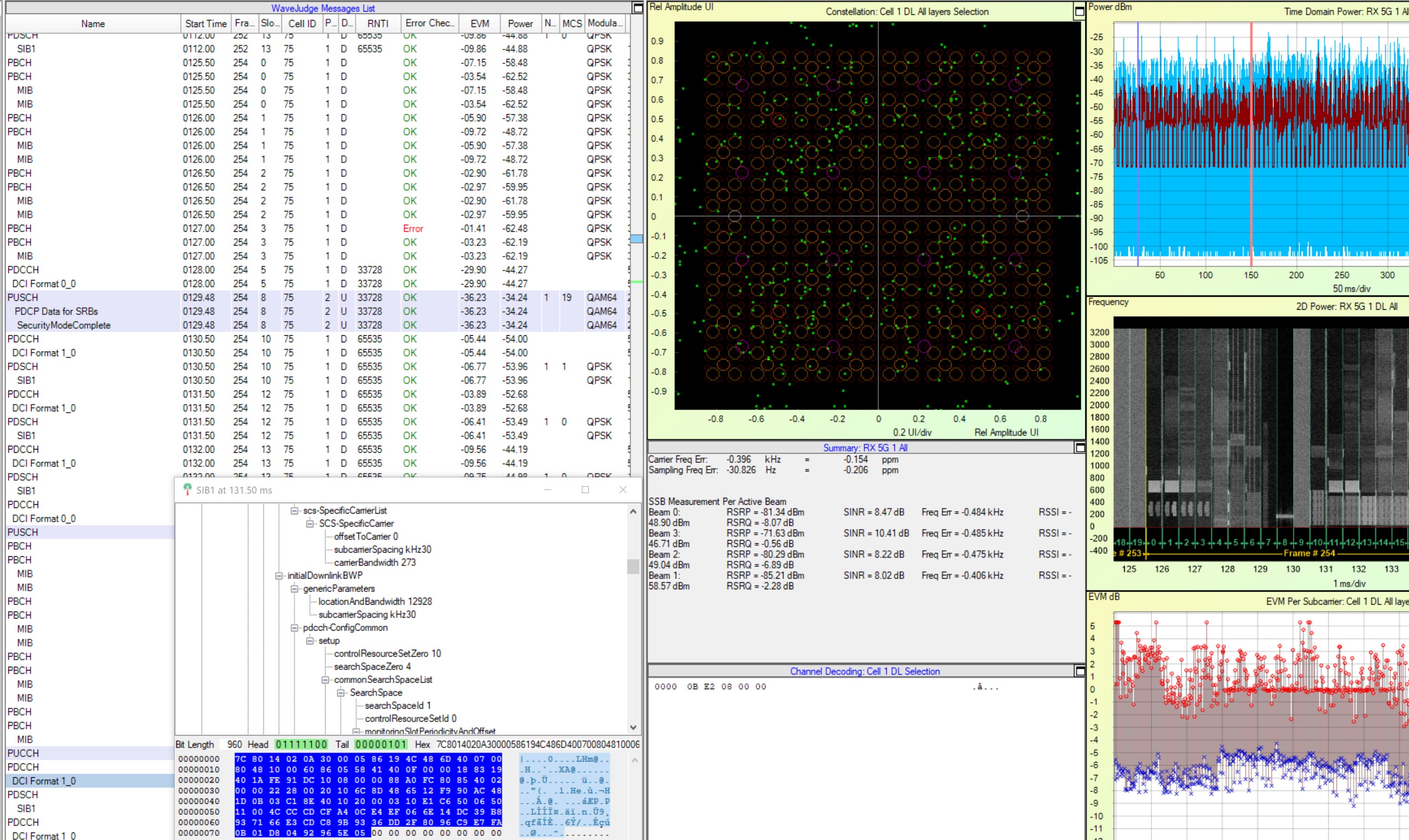Collapse the SCS-SpecificCarrier node
The height and width of the screenshot is (840, 1409).
pyautogui.click(x=310, y=524)
